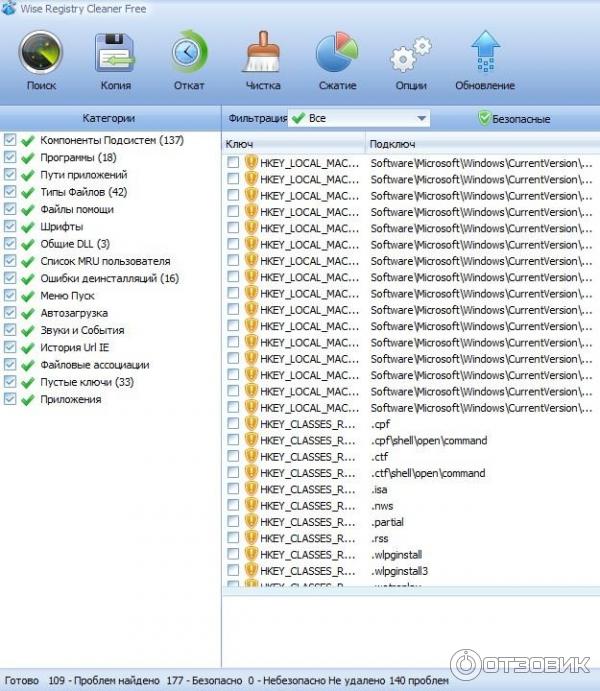Click the Безопасные button
This screenshot has width=600, height=691.
pos(514,119)
